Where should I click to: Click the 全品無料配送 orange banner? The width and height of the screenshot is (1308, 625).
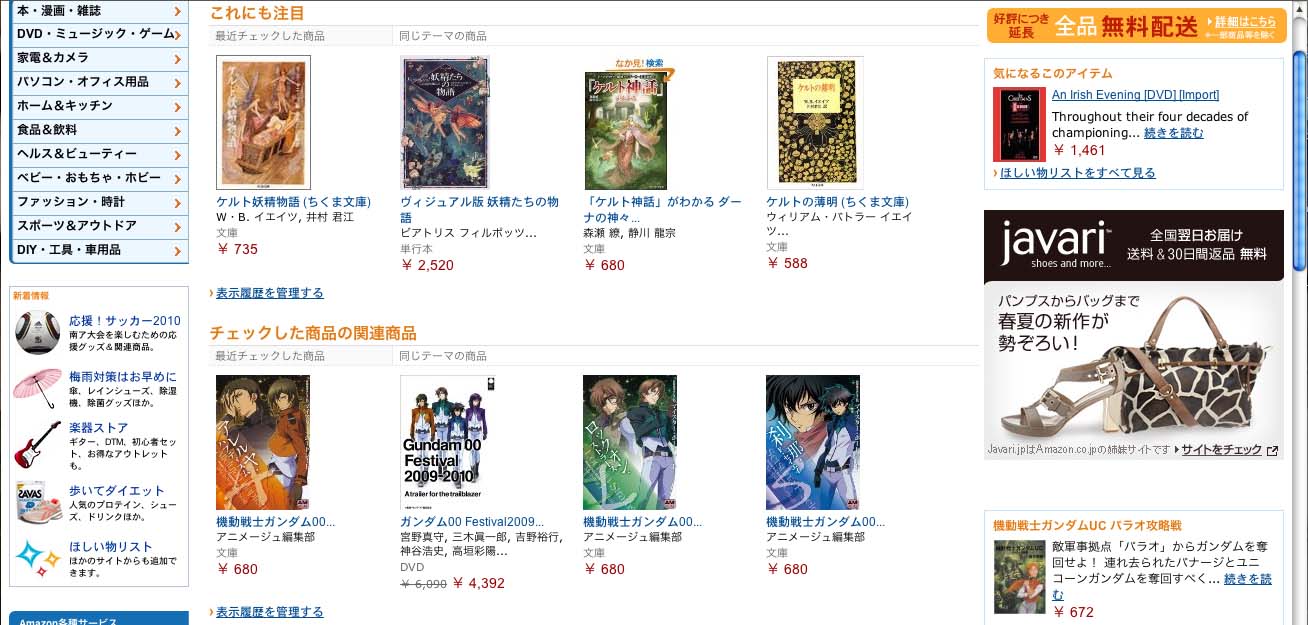[1135, 26]
